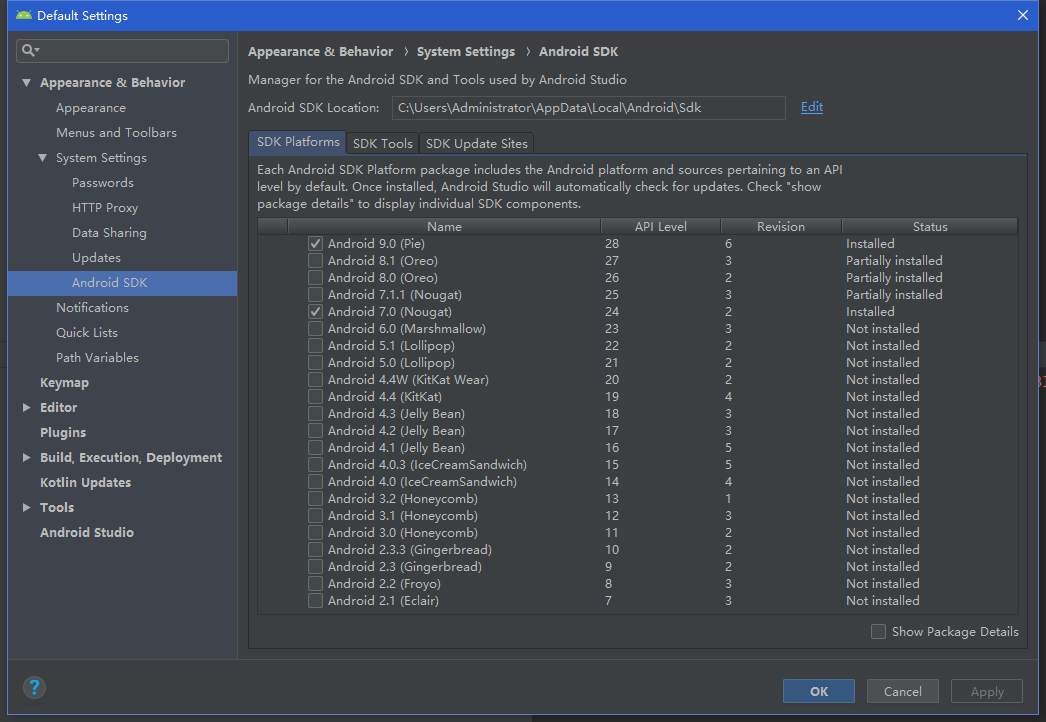Viewport: 1046px width, 722px height.
Task: Check Android 2.1 (Eclair) checkbox
Action: point(316,601)
